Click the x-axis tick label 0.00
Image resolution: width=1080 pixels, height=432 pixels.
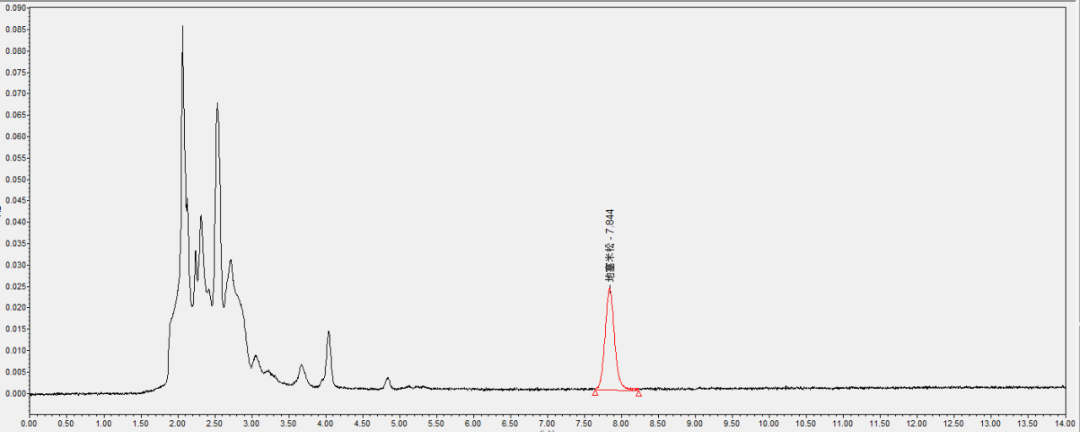point(29,422)
